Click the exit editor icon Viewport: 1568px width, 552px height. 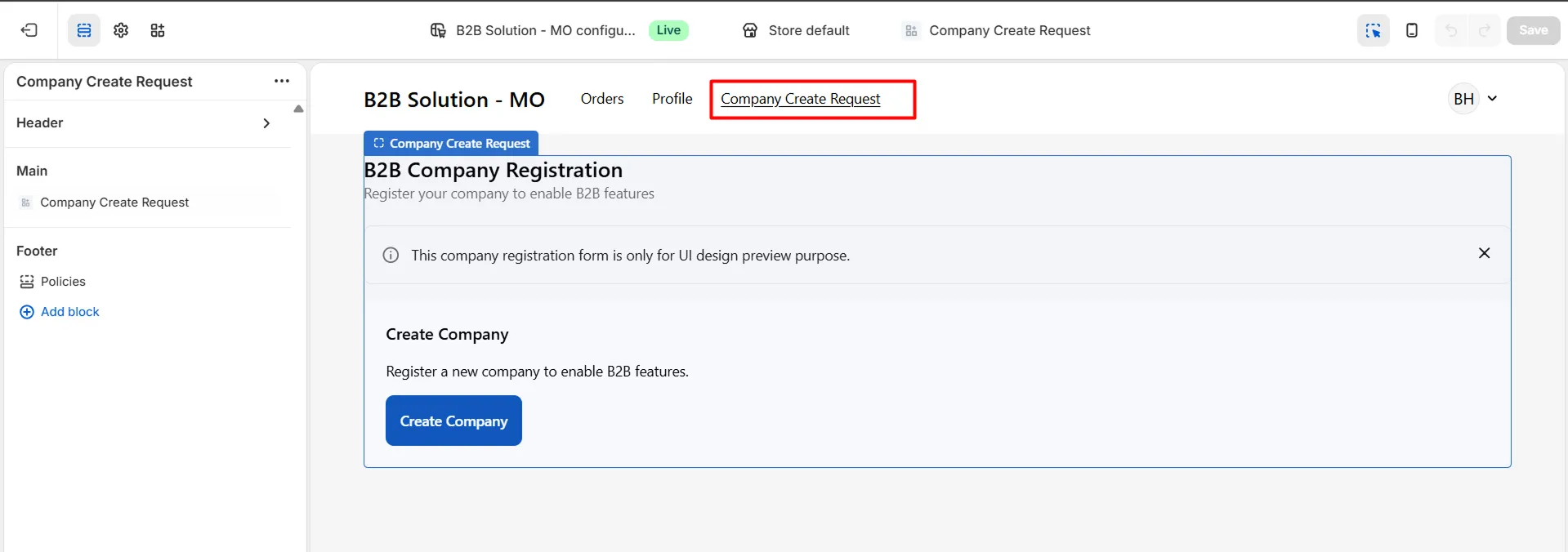29,30
